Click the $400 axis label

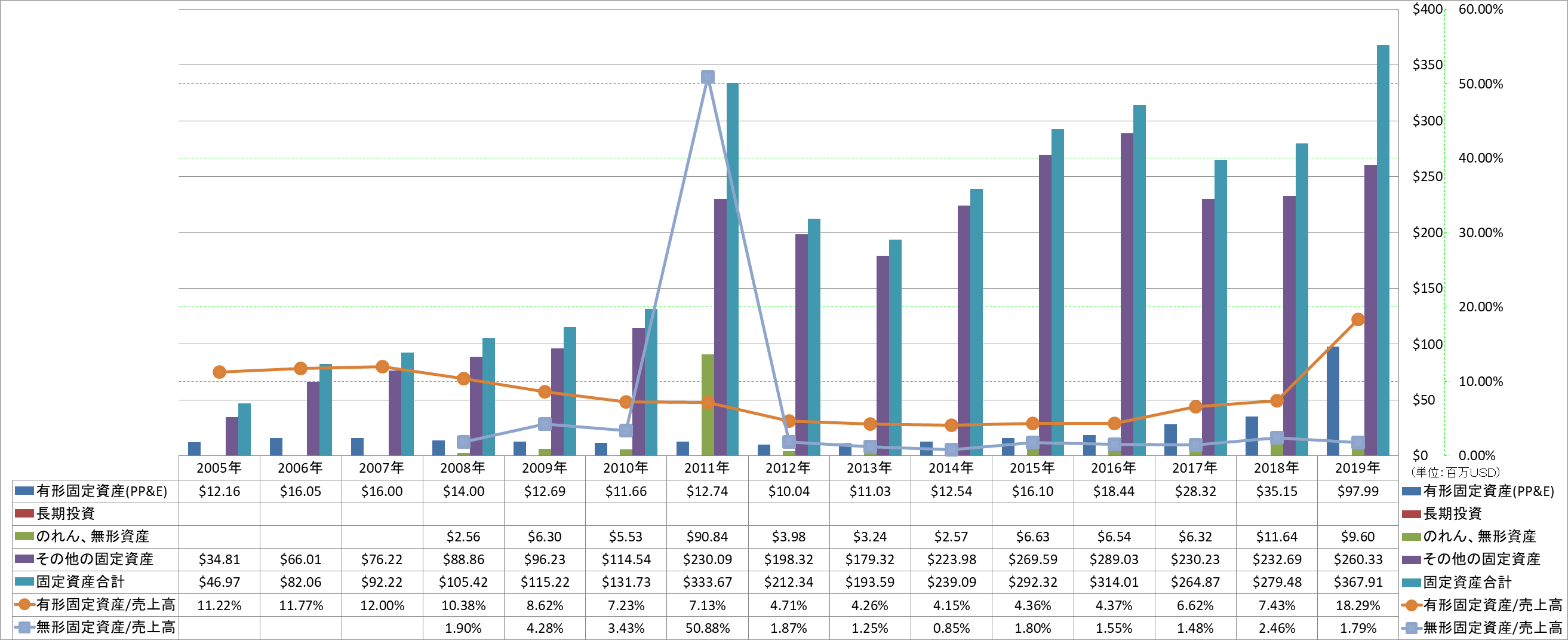[x=1428, y=9]
